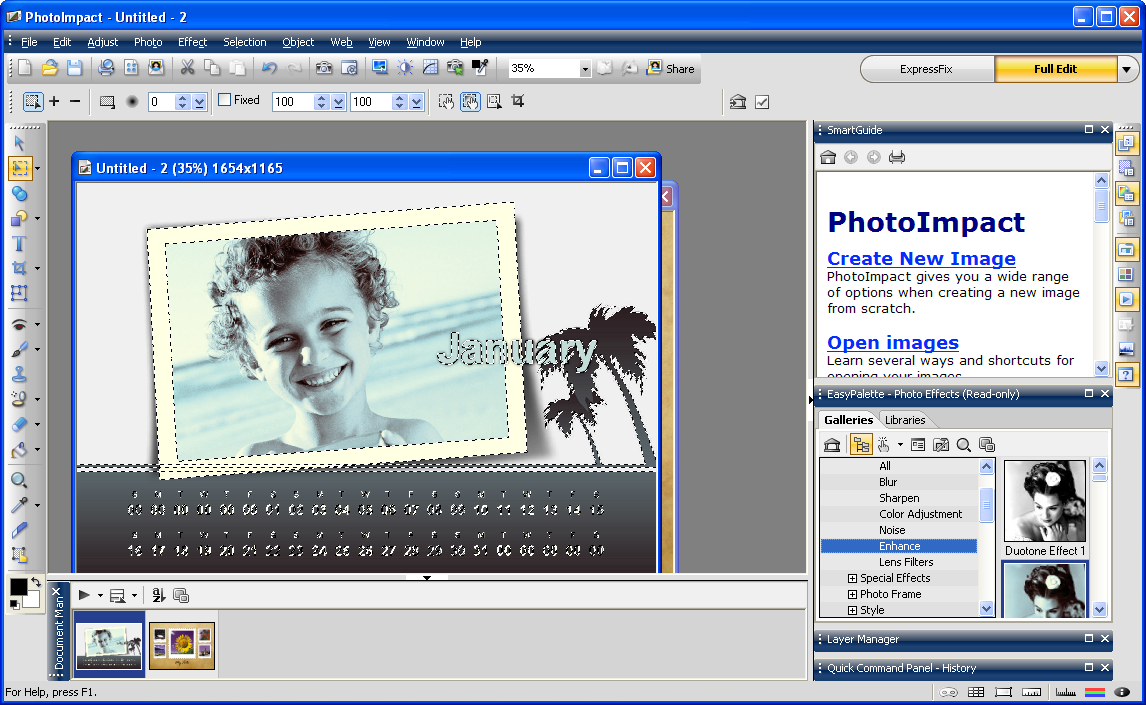Image resolution: width=1146 pixels, height=705 pixels.
Task: Select the Standard Selection tool in toolbox
Action: point(20,169)
